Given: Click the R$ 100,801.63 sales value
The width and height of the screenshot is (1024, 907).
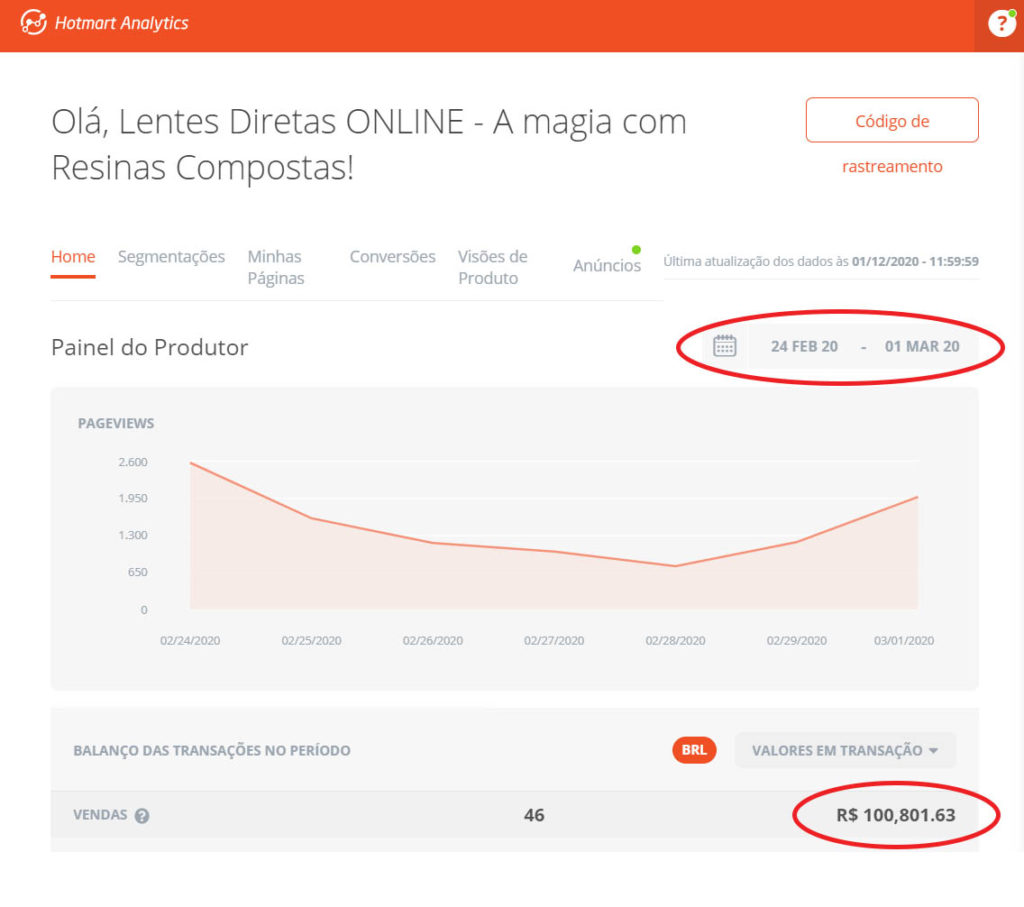Looking at the screenshot, I should 895,815.
